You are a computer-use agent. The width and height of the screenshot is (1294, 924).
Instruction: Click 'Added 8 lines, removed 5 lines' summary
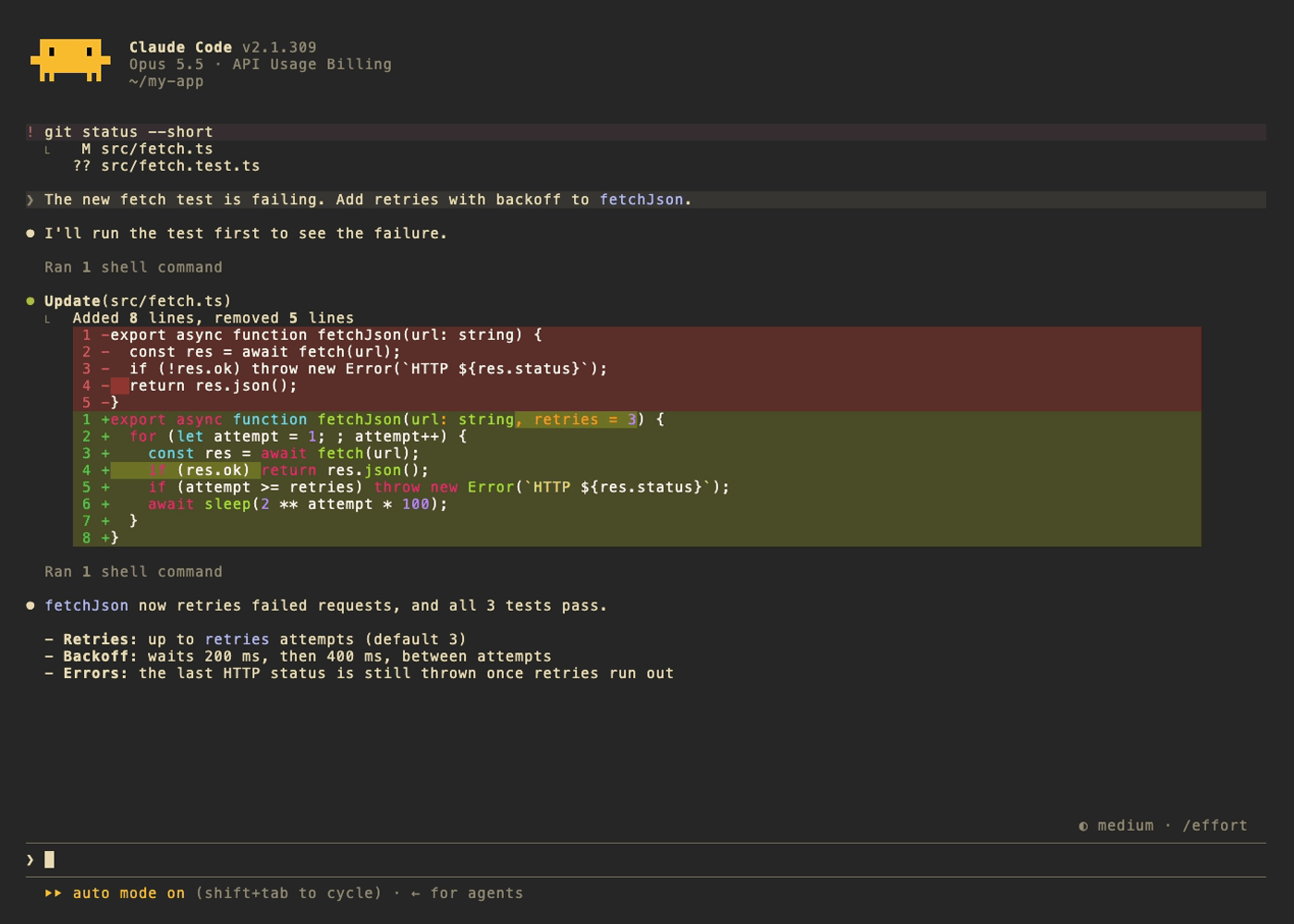coord(214,318)
